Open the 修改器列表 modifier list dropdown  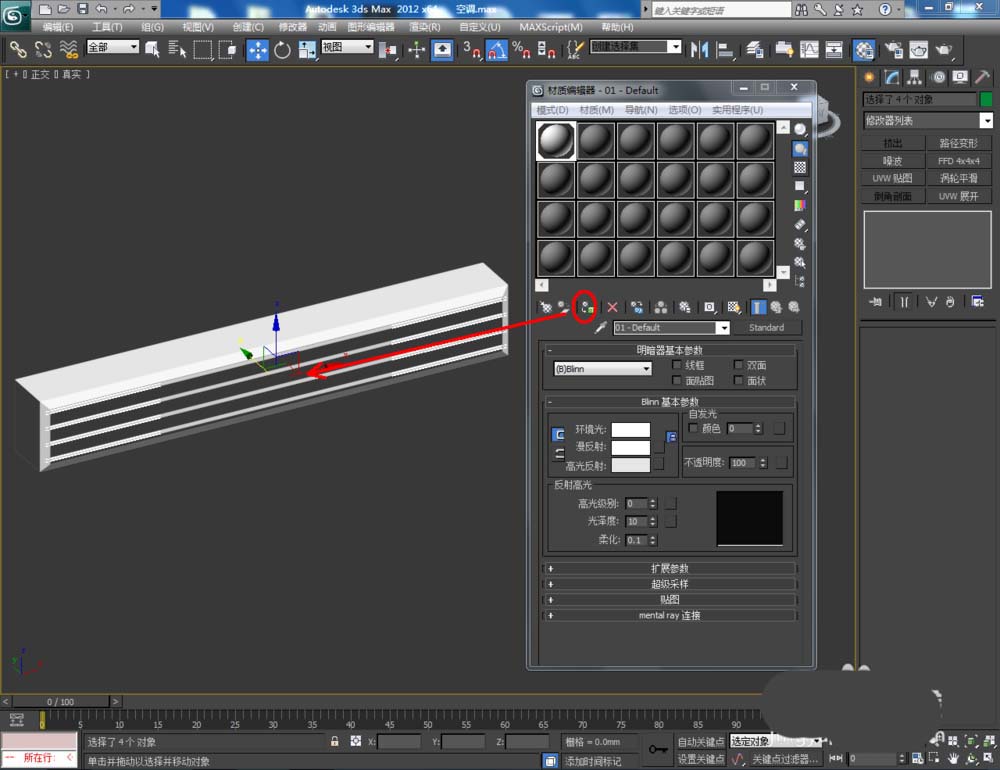pyautogui.click(x=928, y=121)
